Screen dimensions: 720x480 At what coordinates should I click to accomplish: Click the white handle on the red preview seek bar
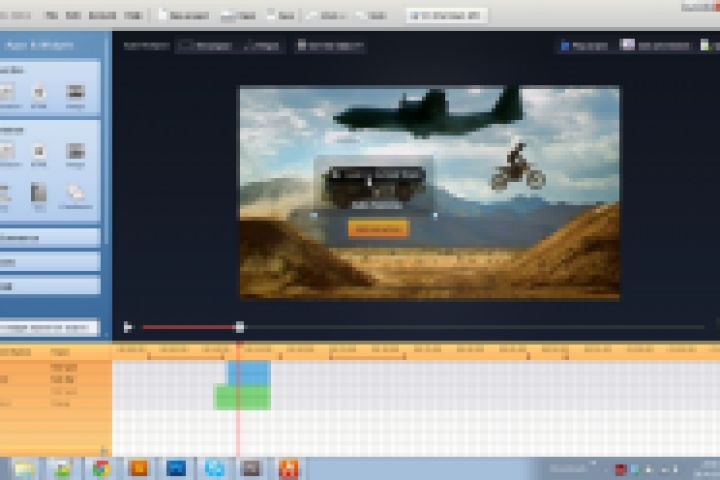point(240,327)
